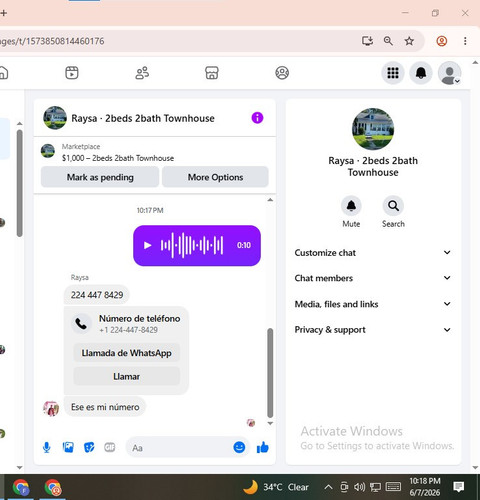Image resolution: width=480 pixels, height=500 pixels.
Task: Open Facebook menu grid icon
Action: [x=393, y=73]
